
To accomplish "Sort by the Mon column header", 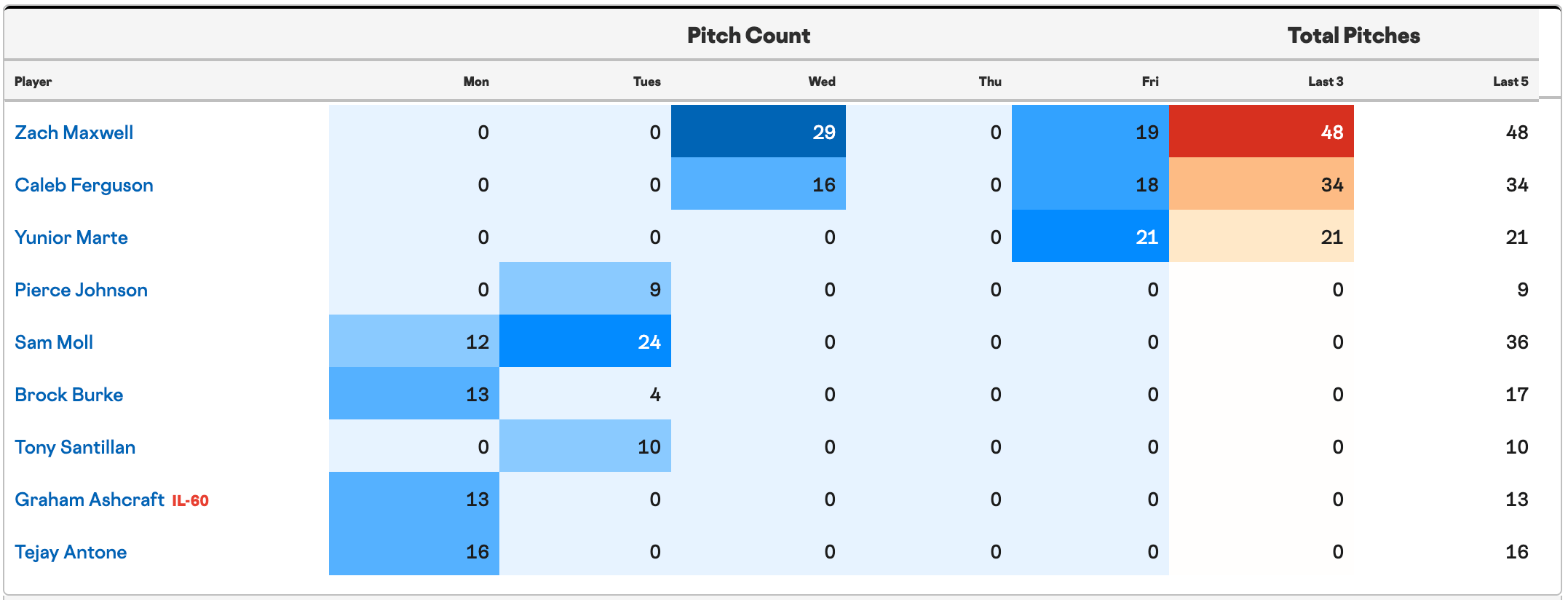I will (x=476, y=82).
